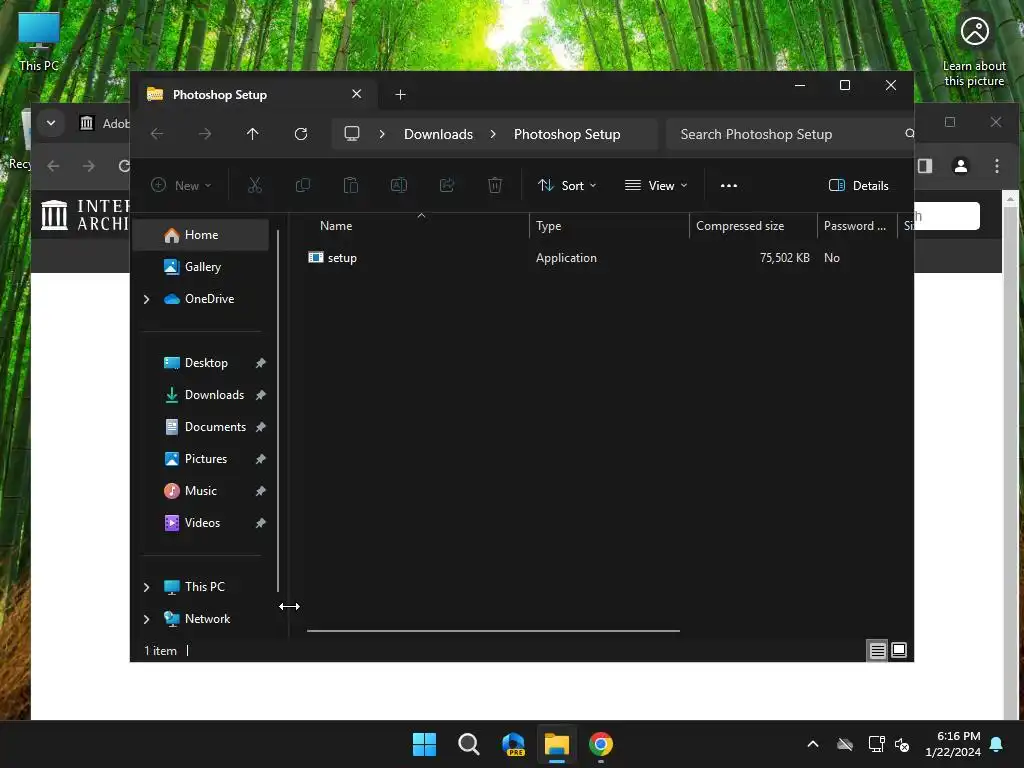Image resolution: width=1024 pixels, height=768 pixels.
Task: Expand This PC in navigation pane
Action: tap(146, 587)
